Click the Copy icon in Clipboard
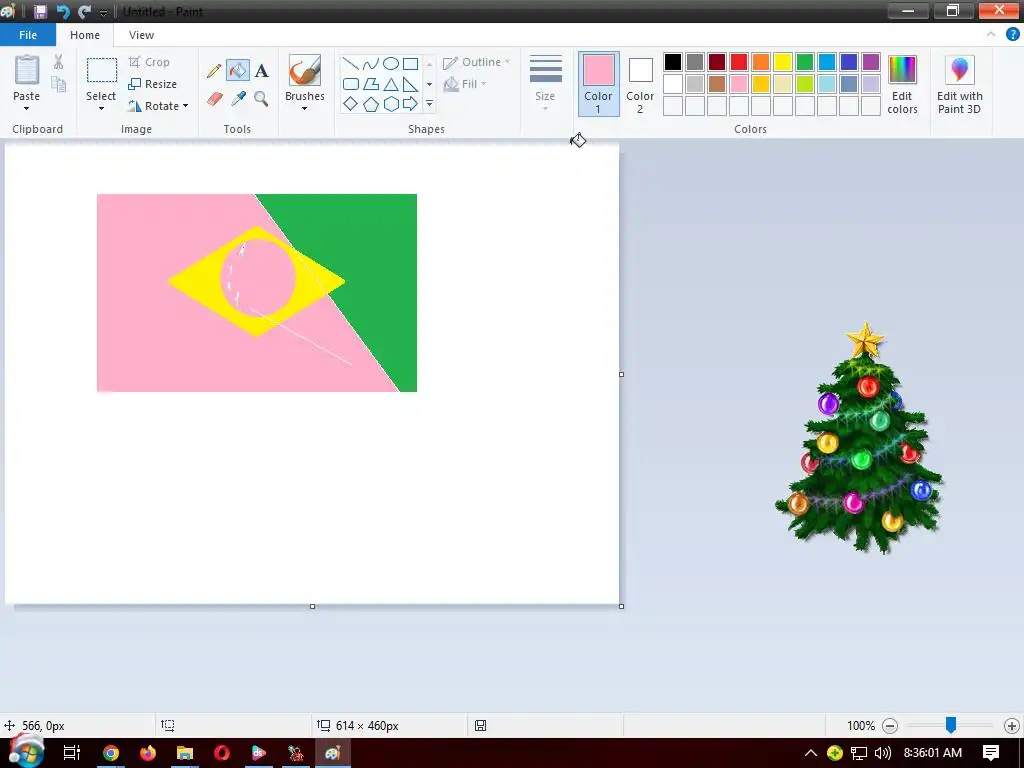Image resolution: width=1024 pixels, height=768 pixels. click(x=59, y=84)
